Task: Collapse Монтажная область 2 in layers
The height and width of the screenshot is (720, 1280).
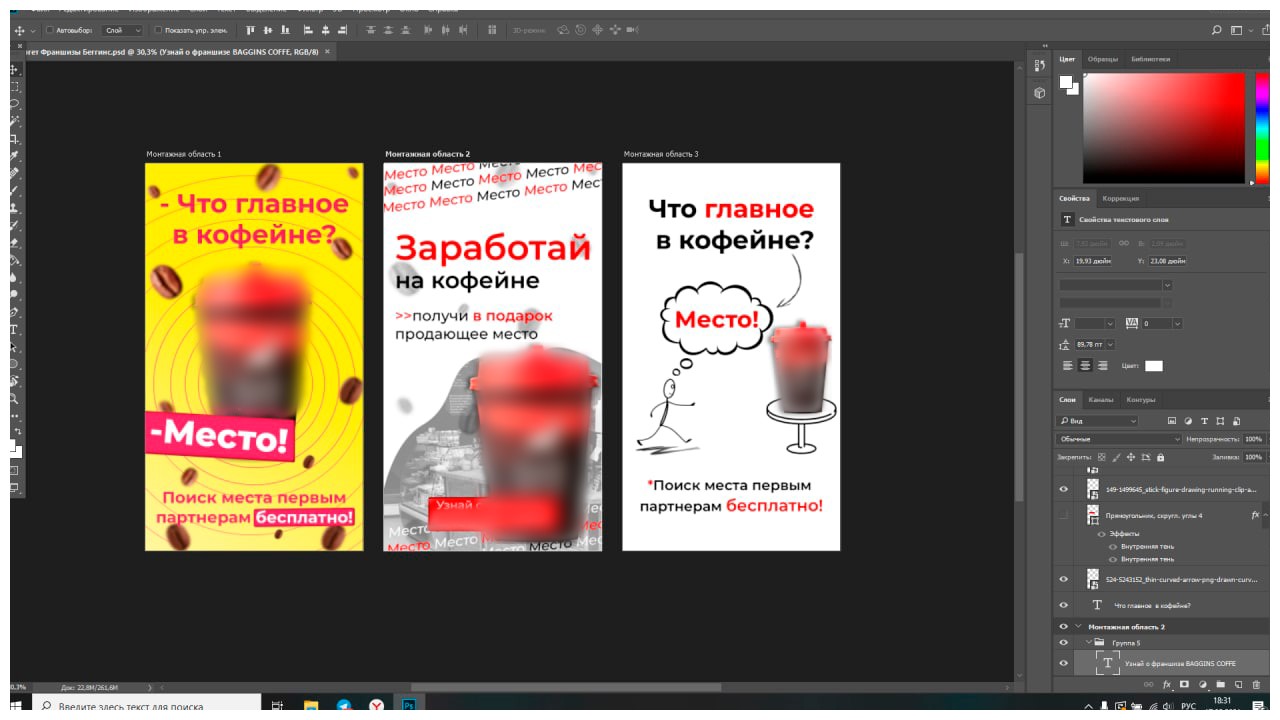Action: [x=1078, y=627]
